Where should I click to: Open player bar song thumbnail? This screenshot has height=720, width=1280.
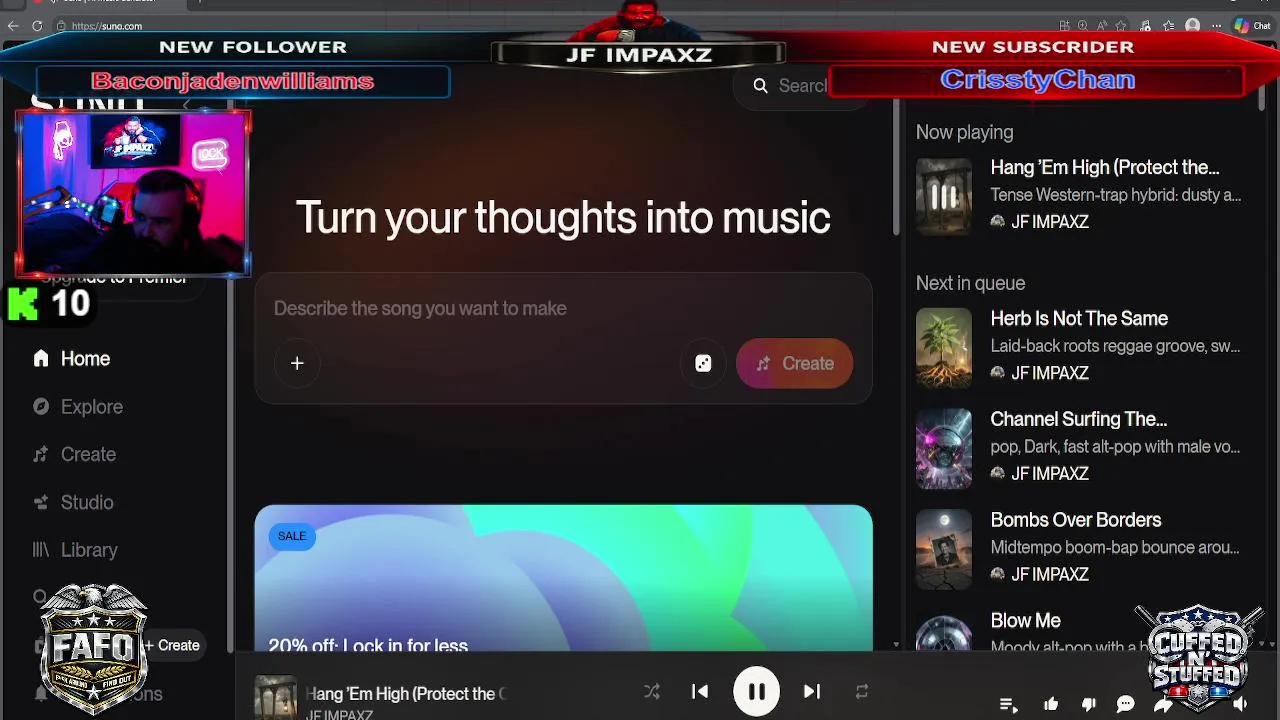(x=275, y=697)
